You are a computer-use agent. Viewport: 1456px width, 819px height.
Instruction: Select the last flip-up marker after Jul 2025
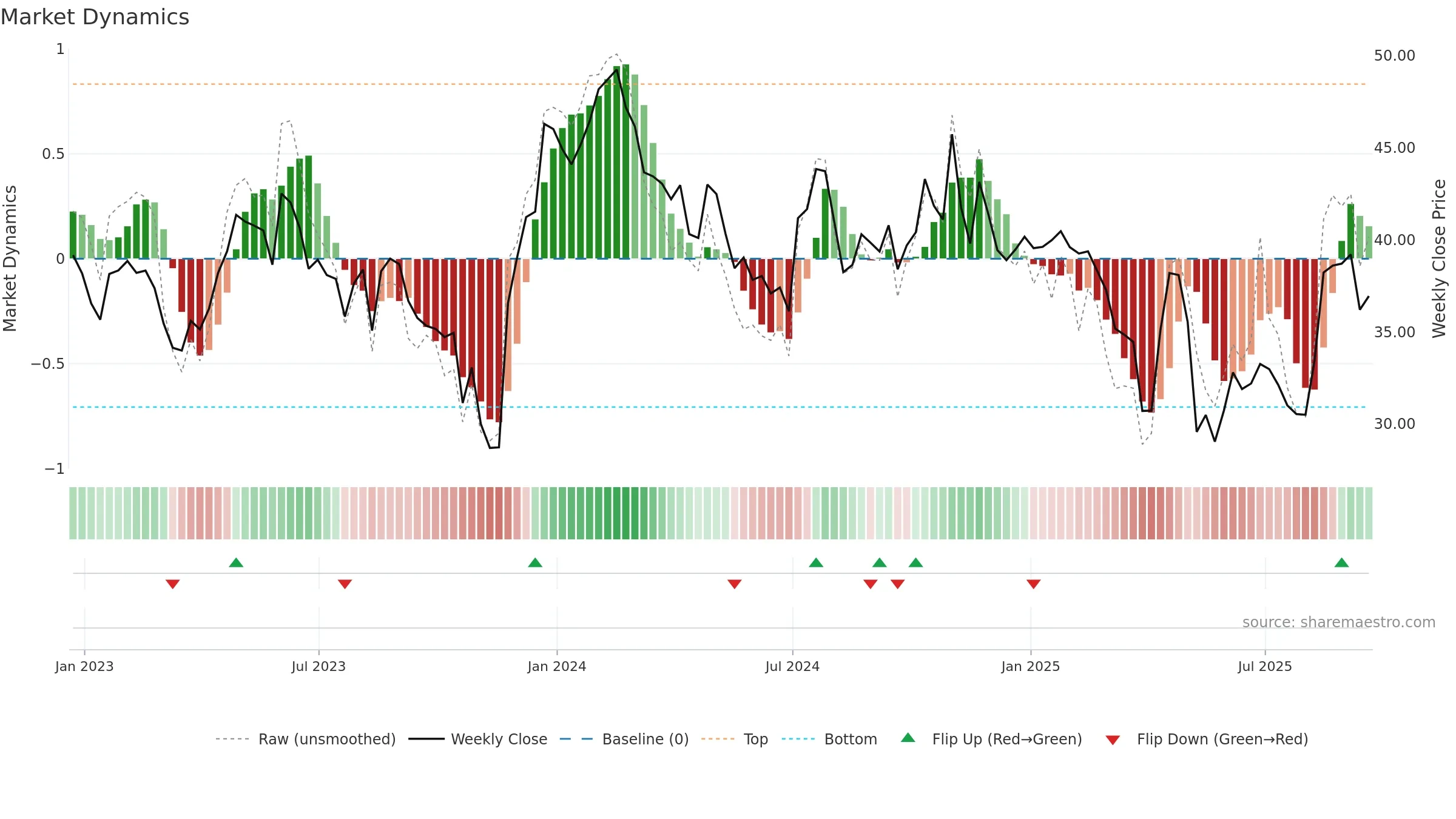(1342, 562)
